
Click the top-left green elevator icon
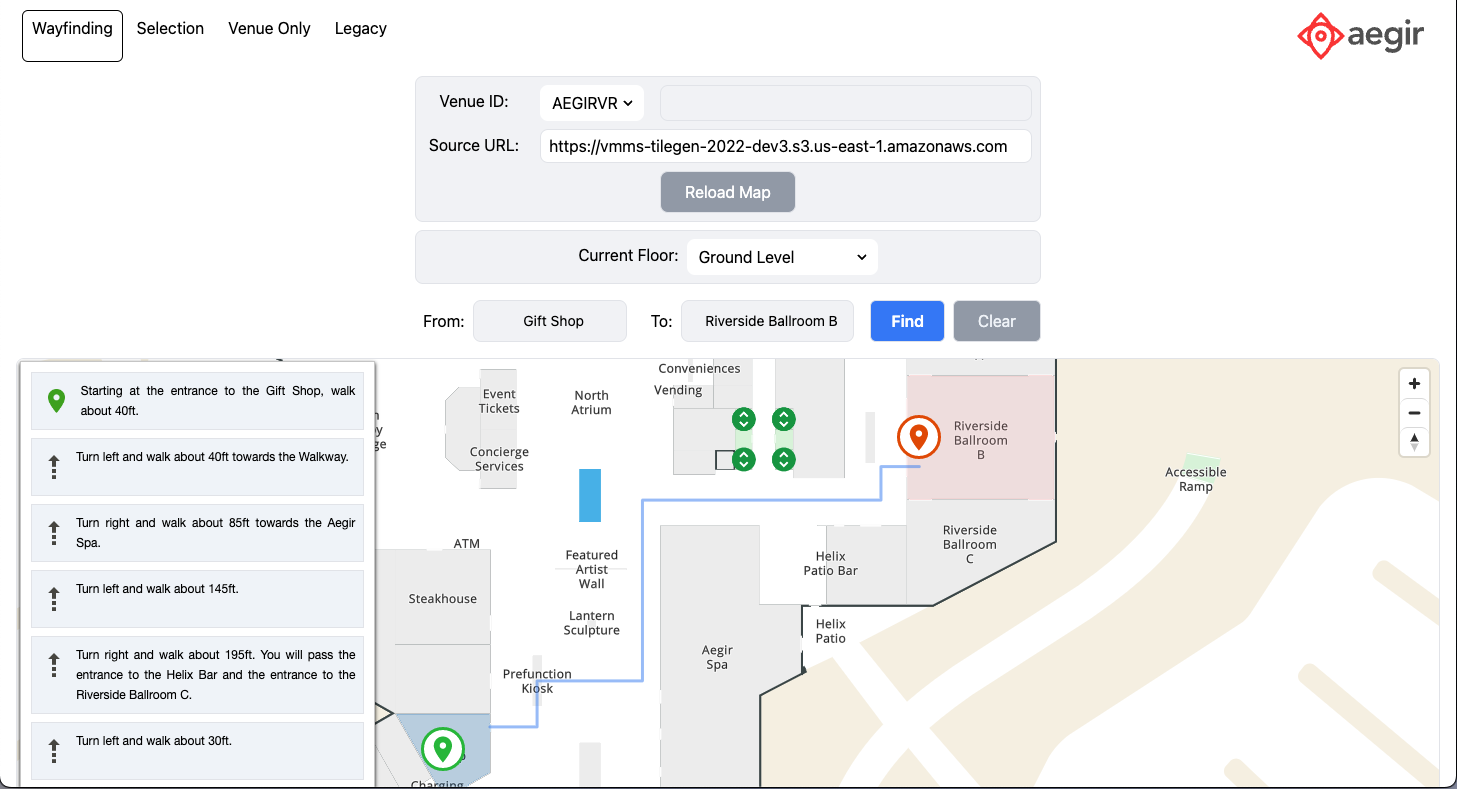click(743, 419)
